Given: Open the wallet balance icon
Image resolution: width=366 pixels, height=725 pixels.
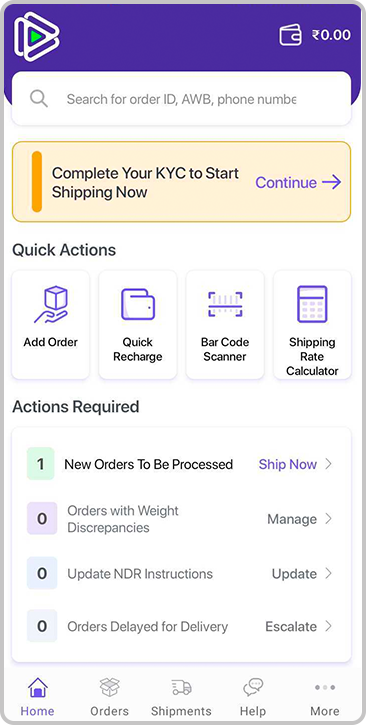Looking at the screenshot, I should 290,35.
